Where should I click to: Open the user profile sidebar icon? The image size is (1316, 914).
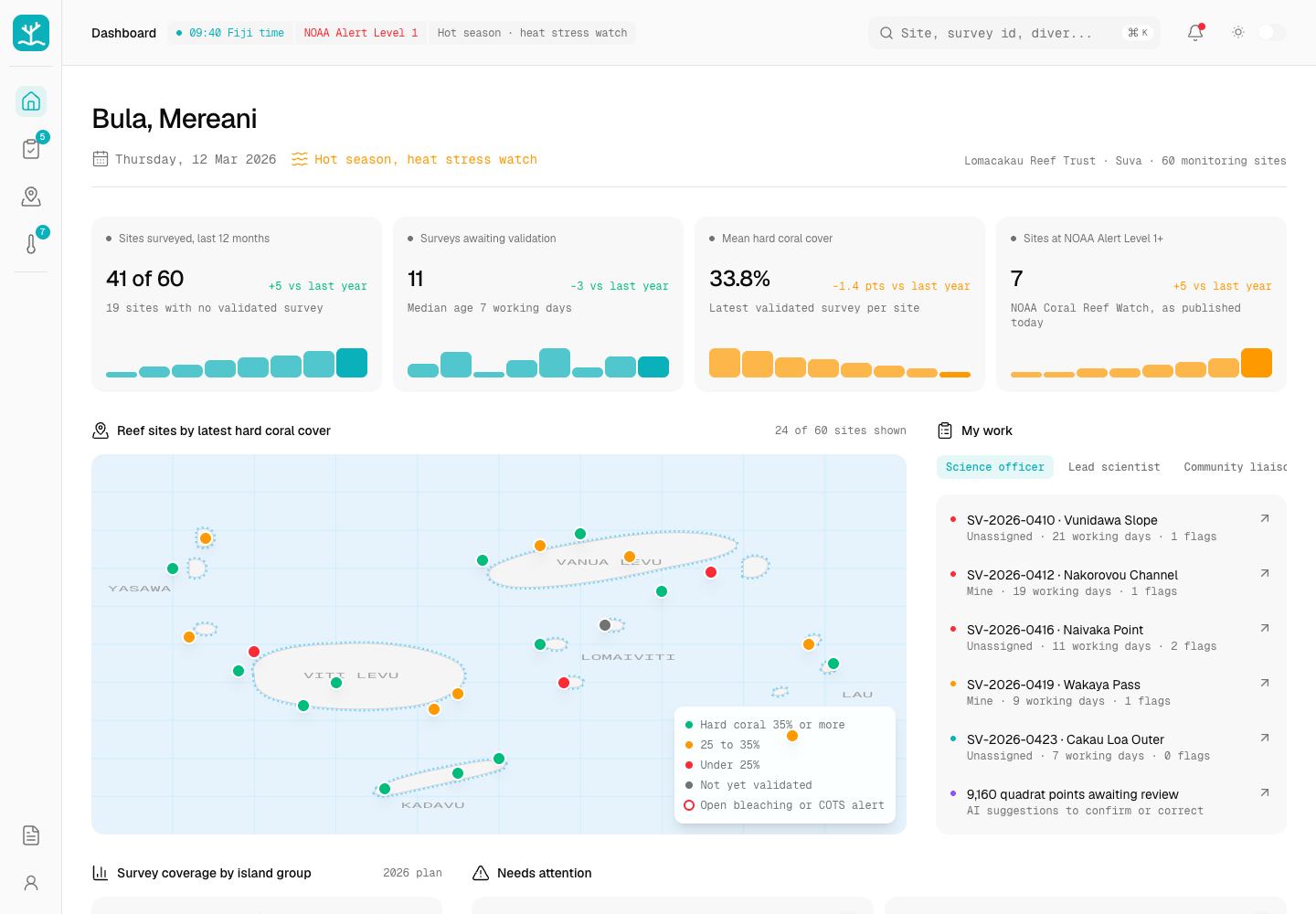pyautogui.click(x=31, y=883)
